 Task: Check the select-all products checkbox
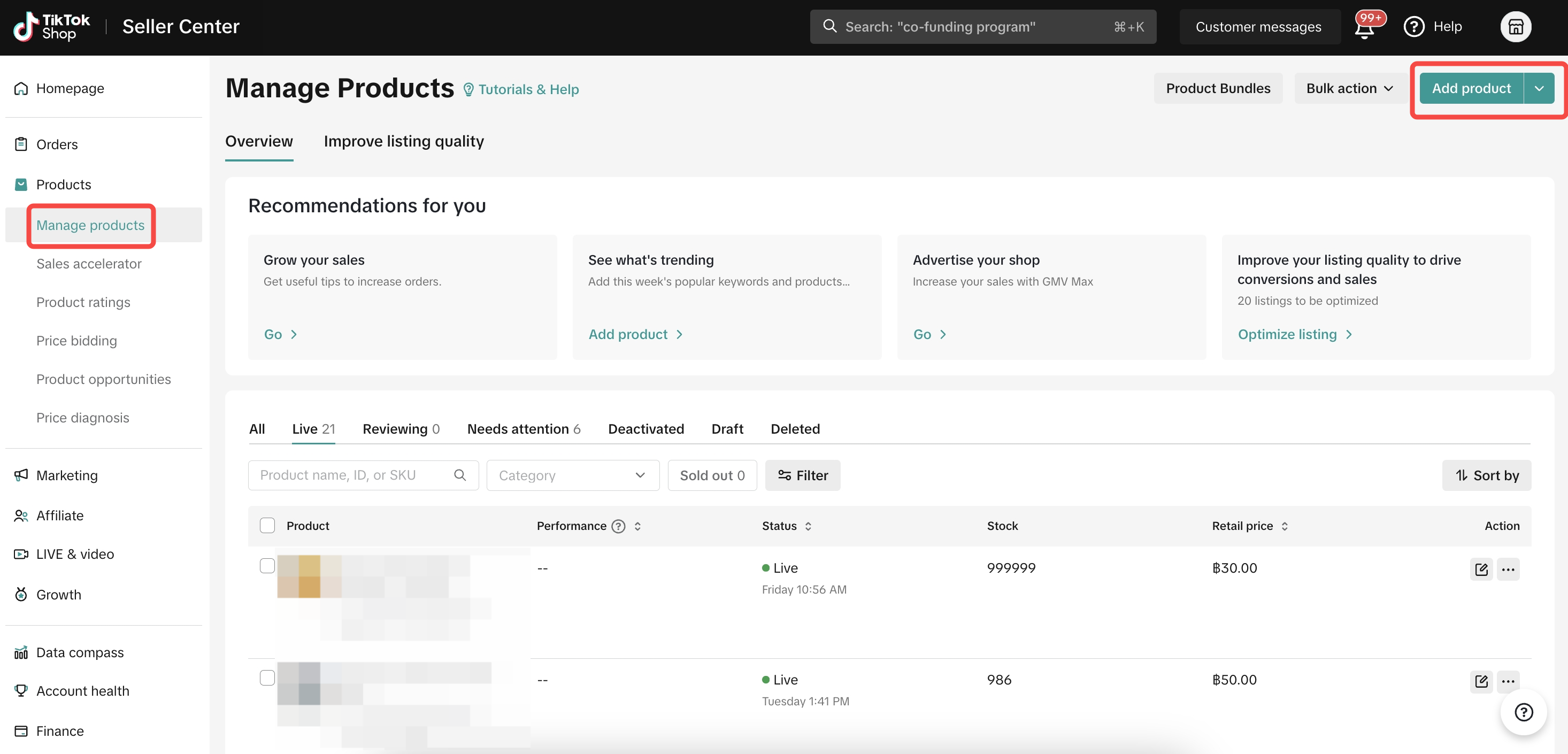point(267,525)
